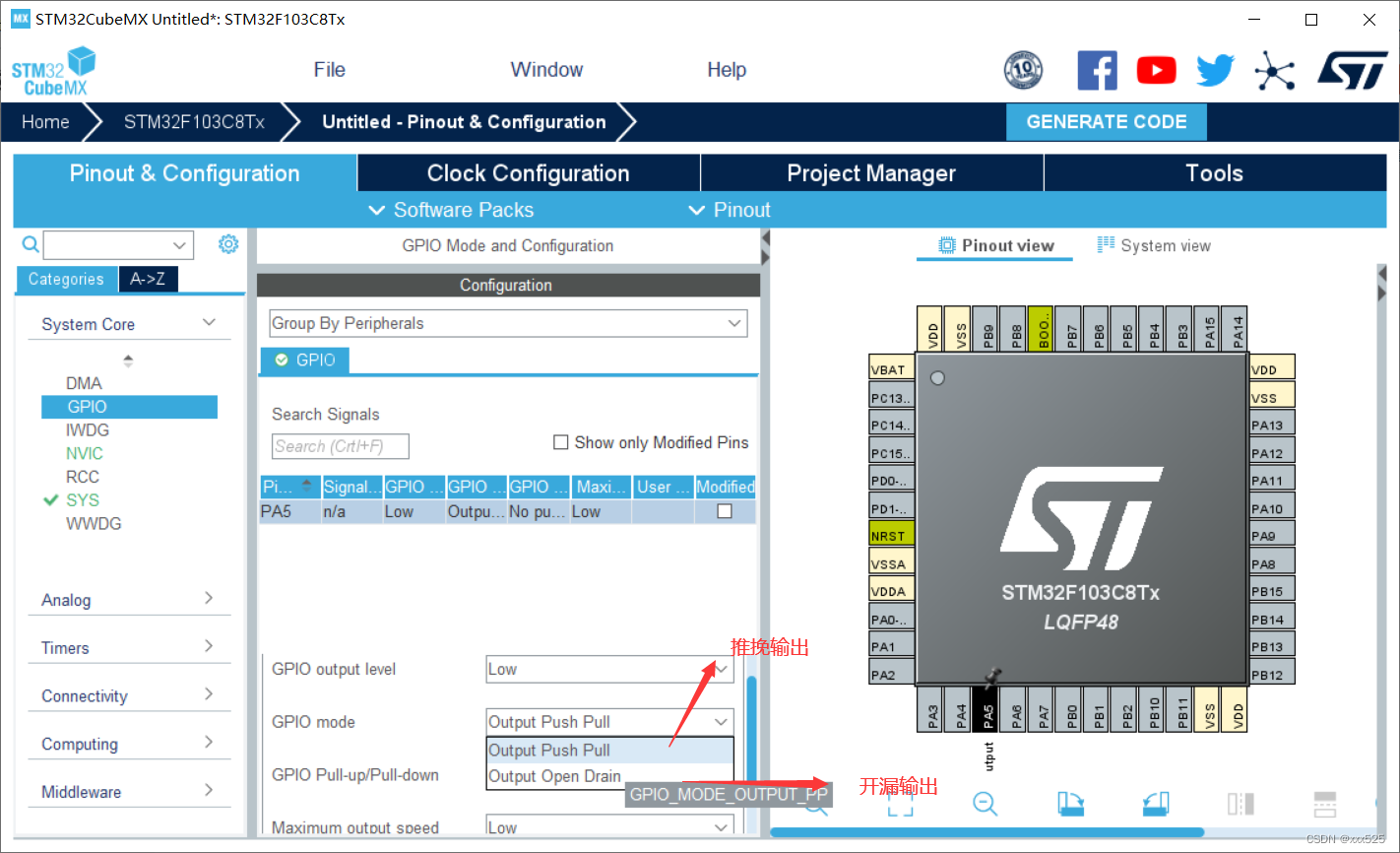The height and width of the screenshot is (853, 1400).
Task: Select the Categories tab
Action: (66, 279)
